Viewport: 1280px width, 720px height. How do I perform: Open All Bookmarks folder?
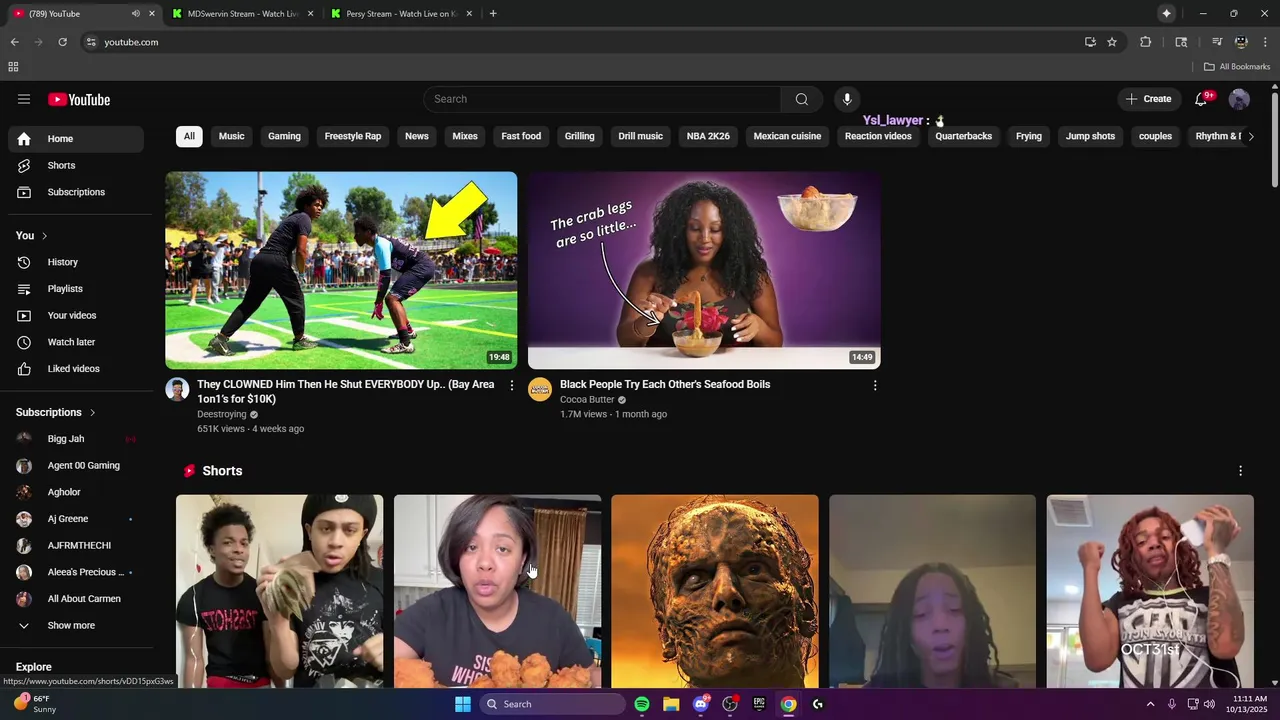click(x=1237, y=67)
